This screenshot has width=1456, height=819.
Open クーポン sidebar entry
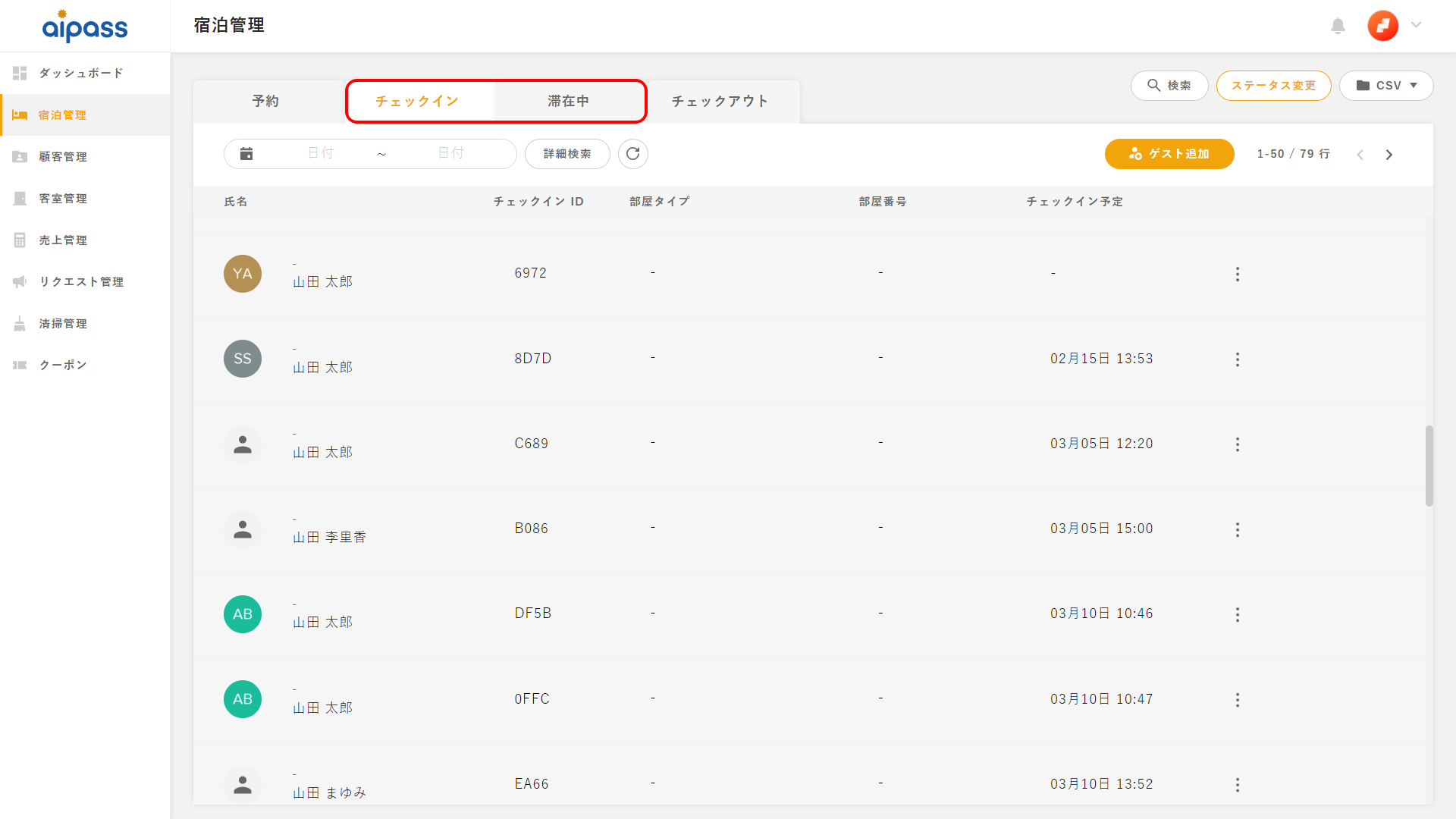(85, 366)
